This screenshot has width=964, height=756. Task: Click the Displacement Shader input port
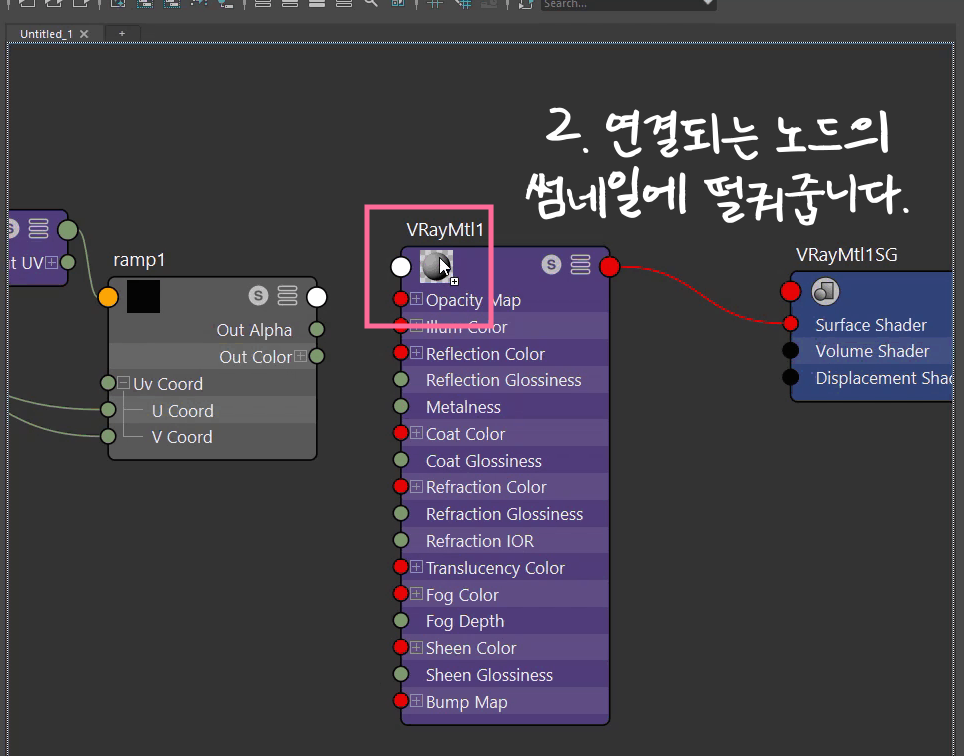(791, 377)
